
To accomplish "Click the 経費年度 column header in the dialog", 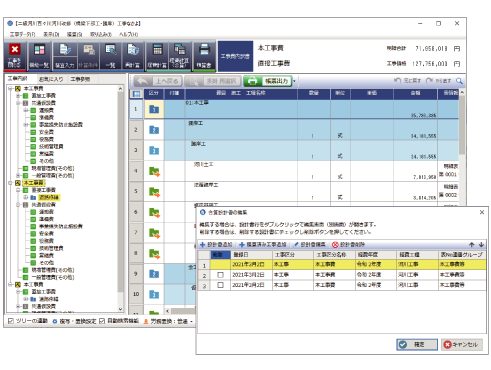I will [376, 255].
